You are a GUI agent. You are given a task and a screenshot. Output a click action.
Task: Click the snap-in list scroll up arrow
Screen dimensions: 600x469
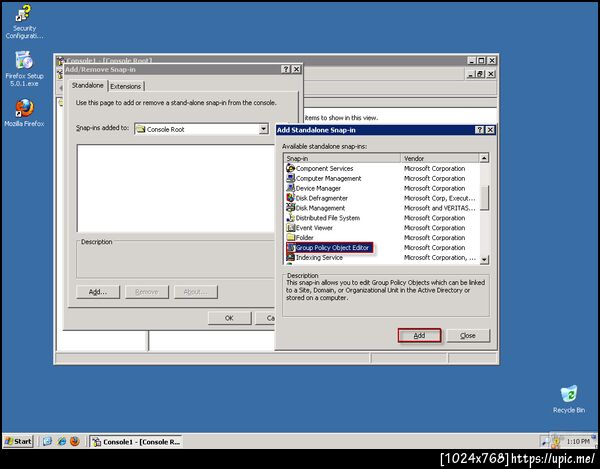pyautogui.click(x=484, y=158)
